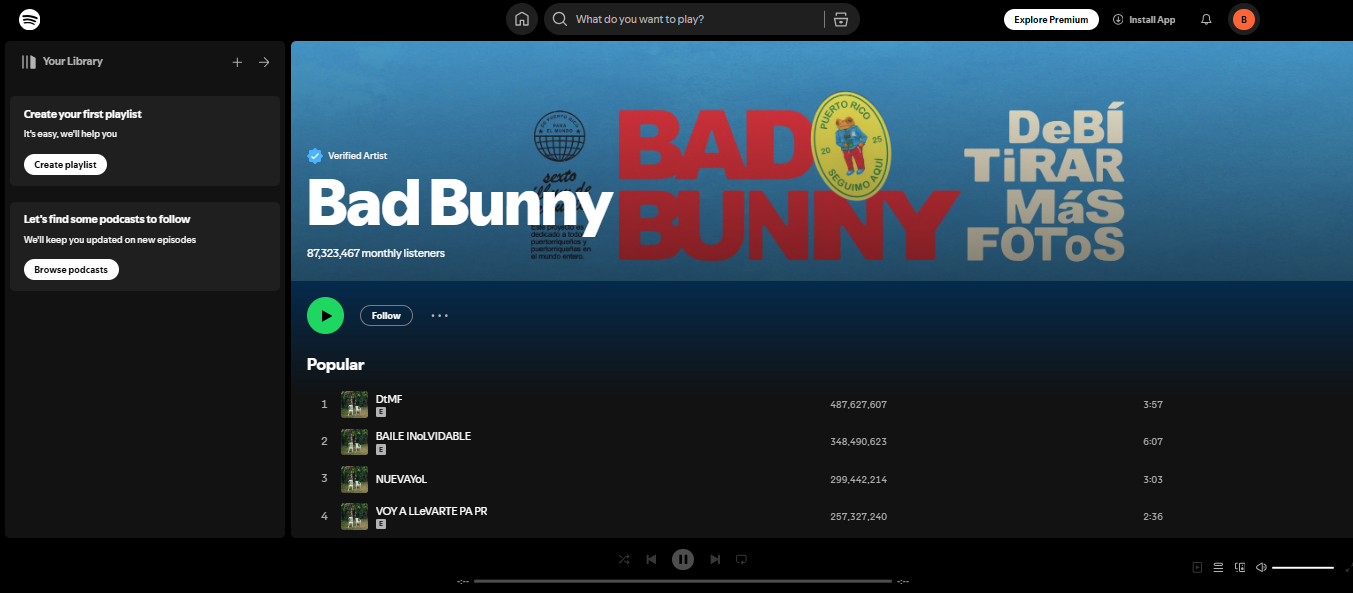The image size is (1353, 593).
Task: Go to the Home page icon
Action: [x=521, y=19]
